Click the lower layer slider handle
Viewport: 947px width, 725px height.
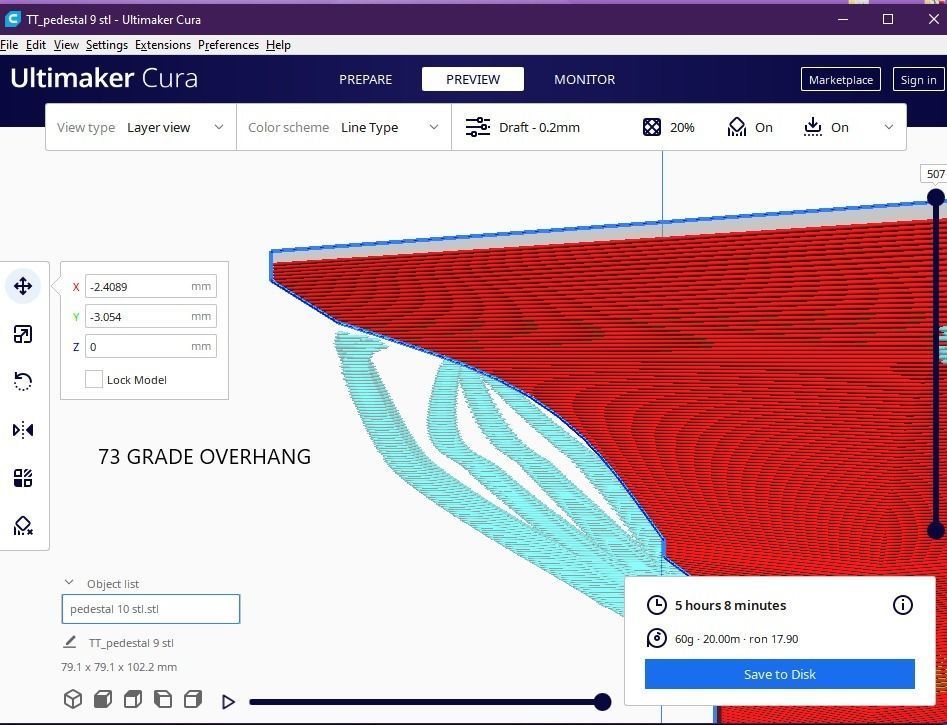[936, 530]
